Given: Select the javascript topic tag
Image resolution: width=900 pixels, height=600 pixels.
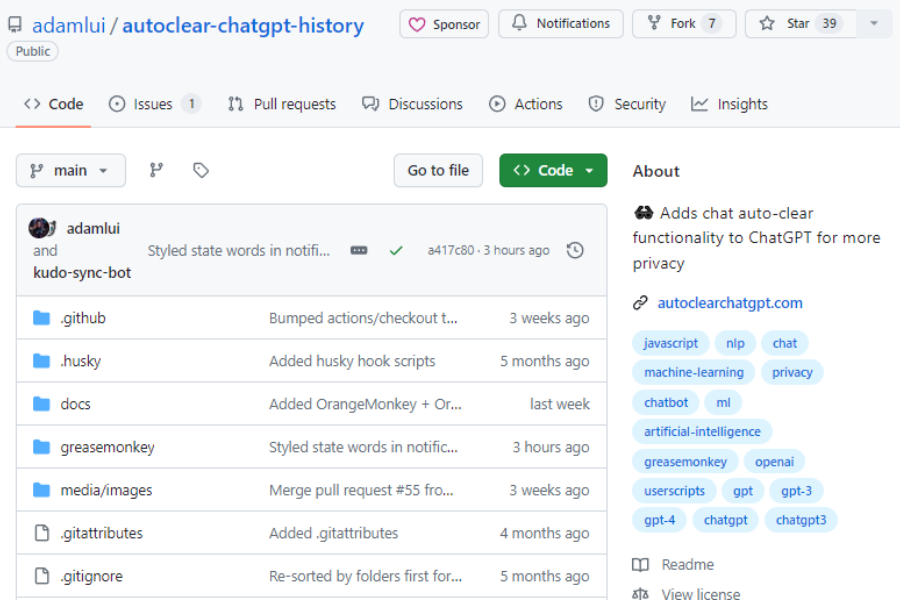Looking at the screenshot, I should coord(670,342).
